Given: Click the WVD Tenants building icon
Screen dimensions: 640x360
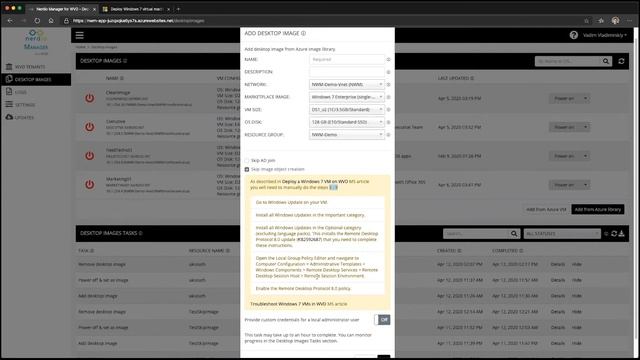Looking at the screenshot, I should [x=9, y=67].
